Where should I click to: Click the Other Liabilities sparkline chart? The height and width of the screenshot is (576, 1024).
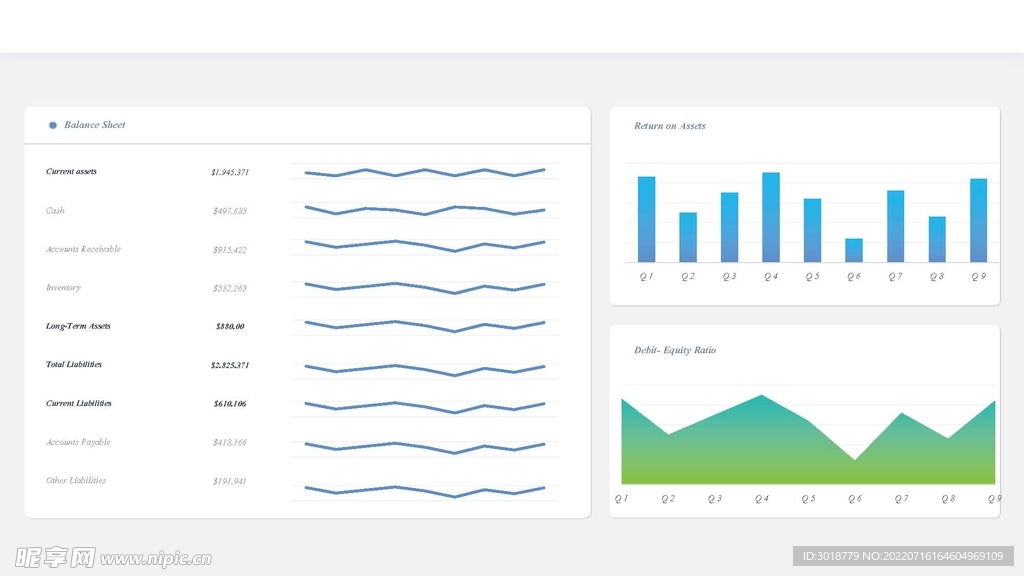point(424,490)
